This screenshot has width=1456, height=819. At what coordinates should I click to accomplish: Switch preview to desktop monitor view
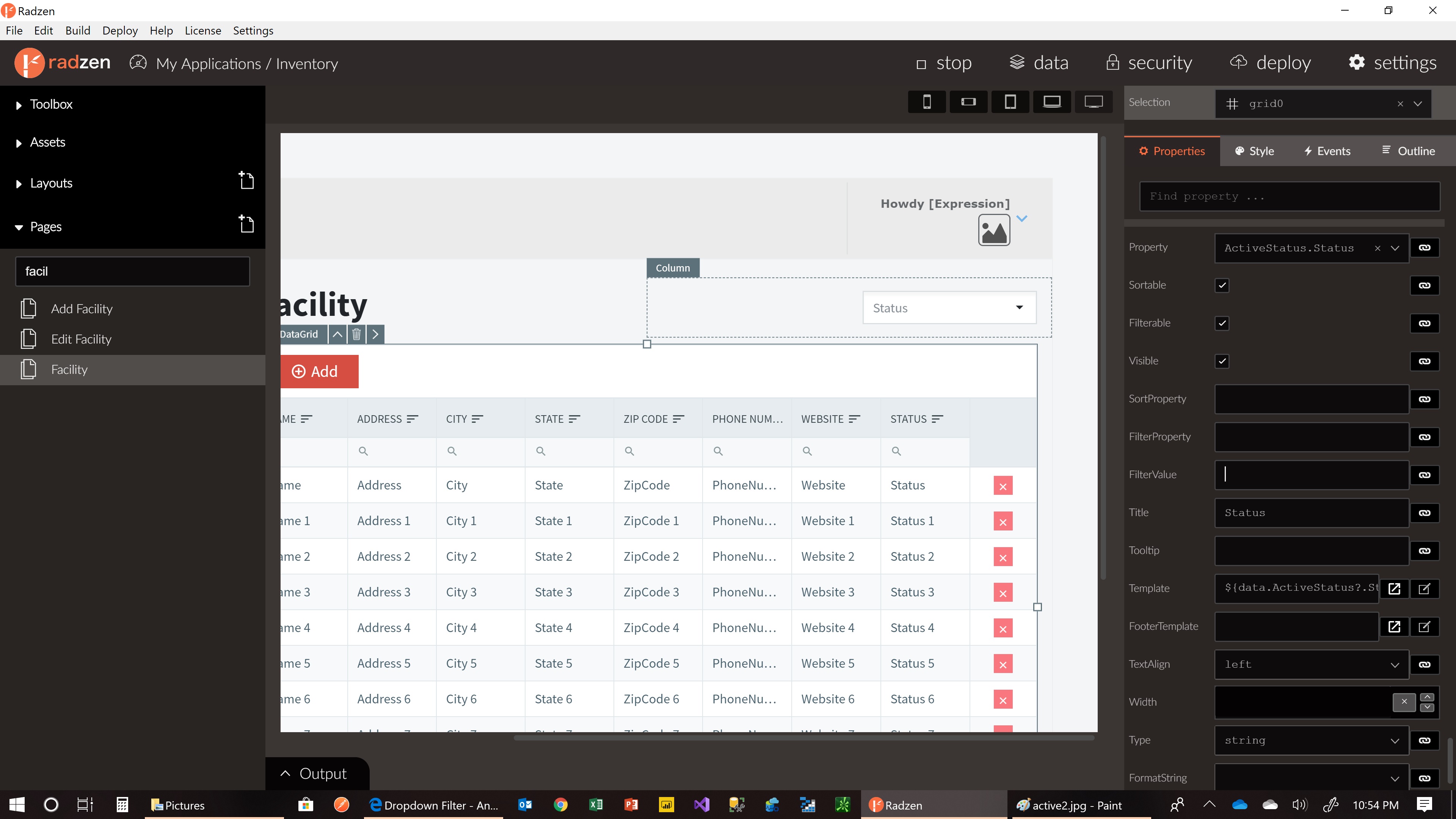pyautogui.click(x=1093, y=102)
